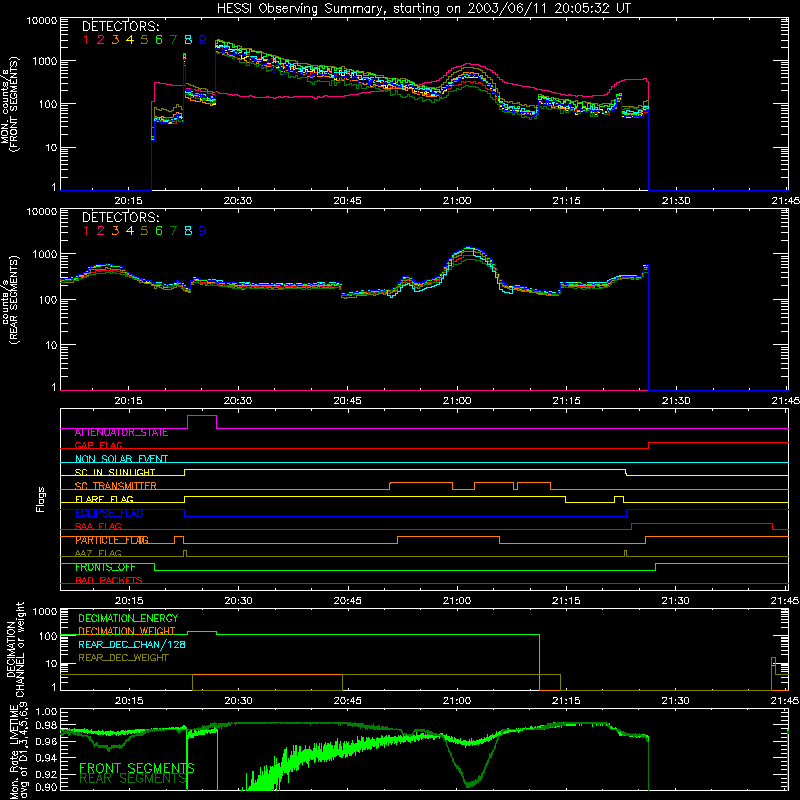Select the SAA_FLAG label
Image resolution: width=800 pixels, height=800 pixels.
click(98, 526)
